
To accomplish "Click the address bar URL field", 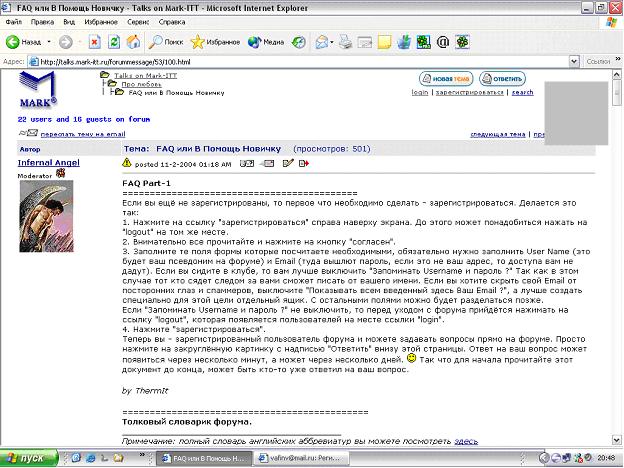I will coord(298,62).
